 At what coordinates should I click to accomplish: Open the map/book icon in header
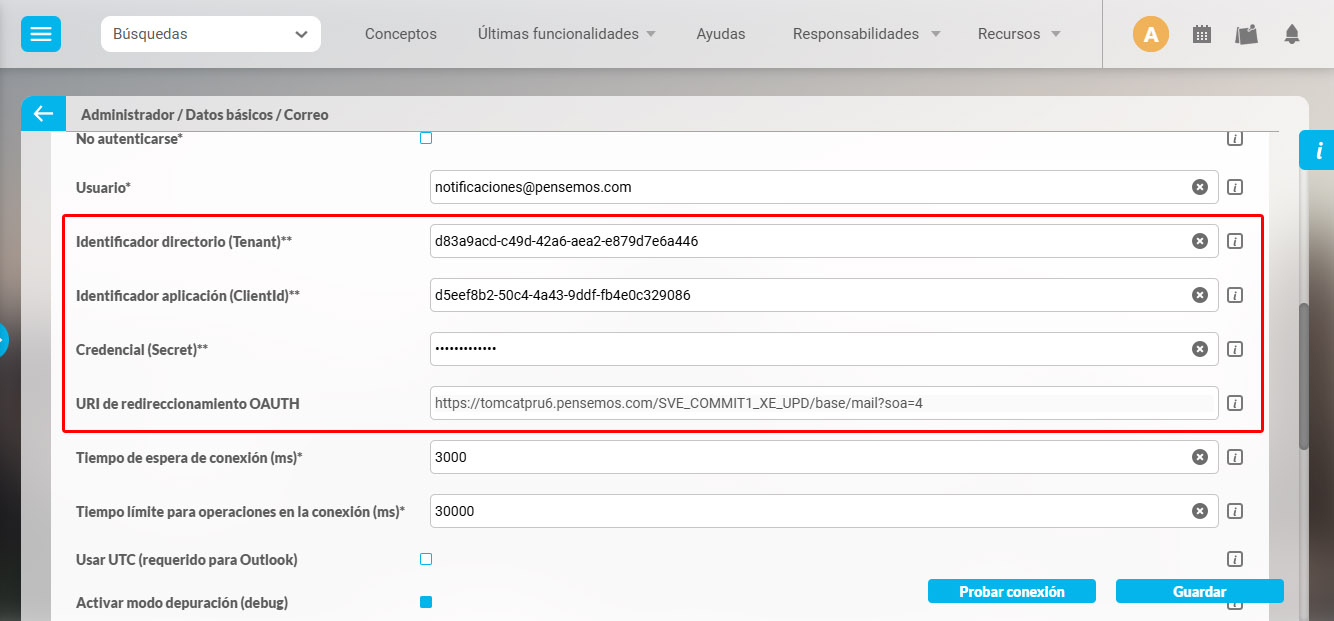pyautogui.click(x=1246, y=35)
